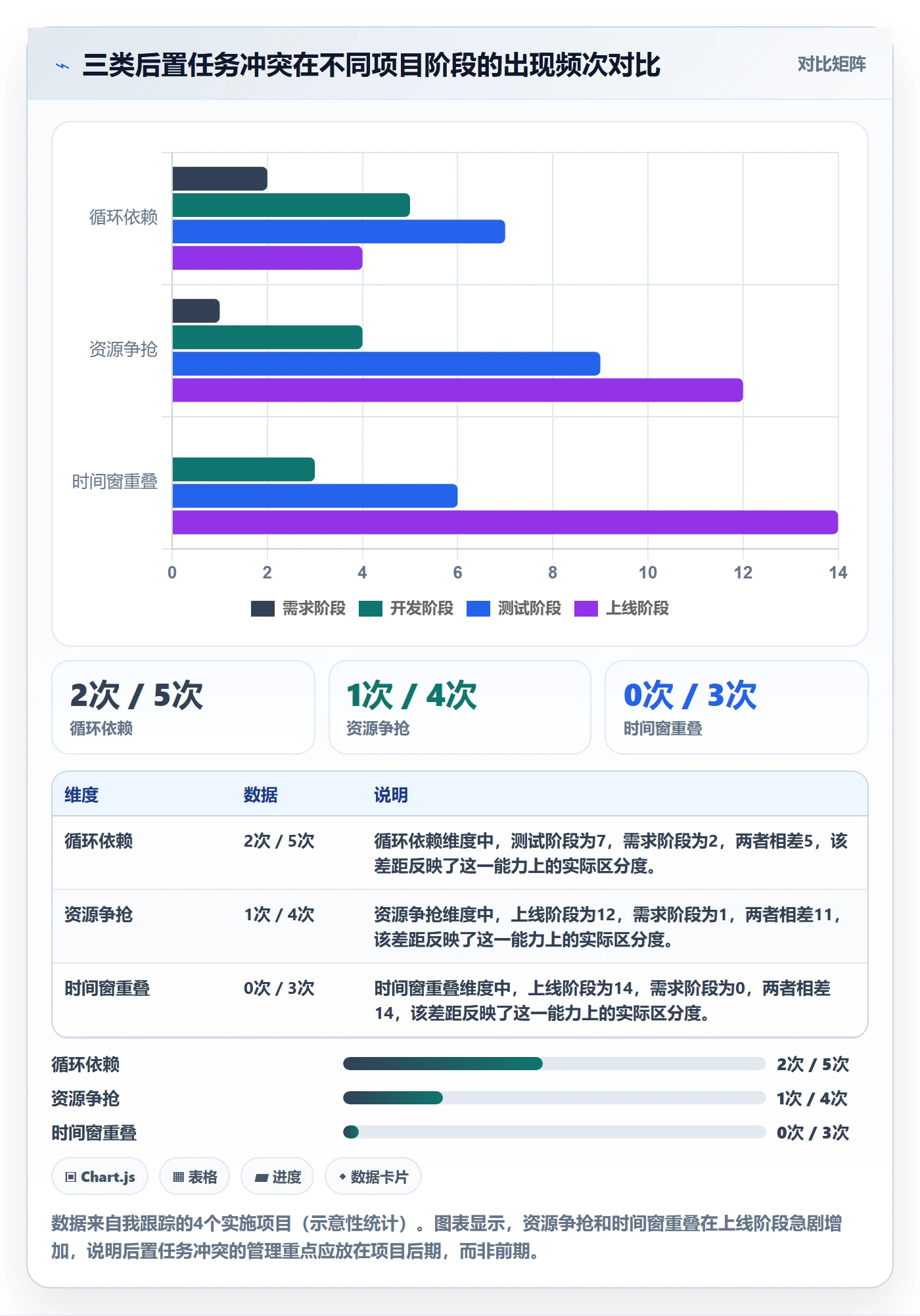Open the Chart.js tag chip

click(x=100, y=1177)
